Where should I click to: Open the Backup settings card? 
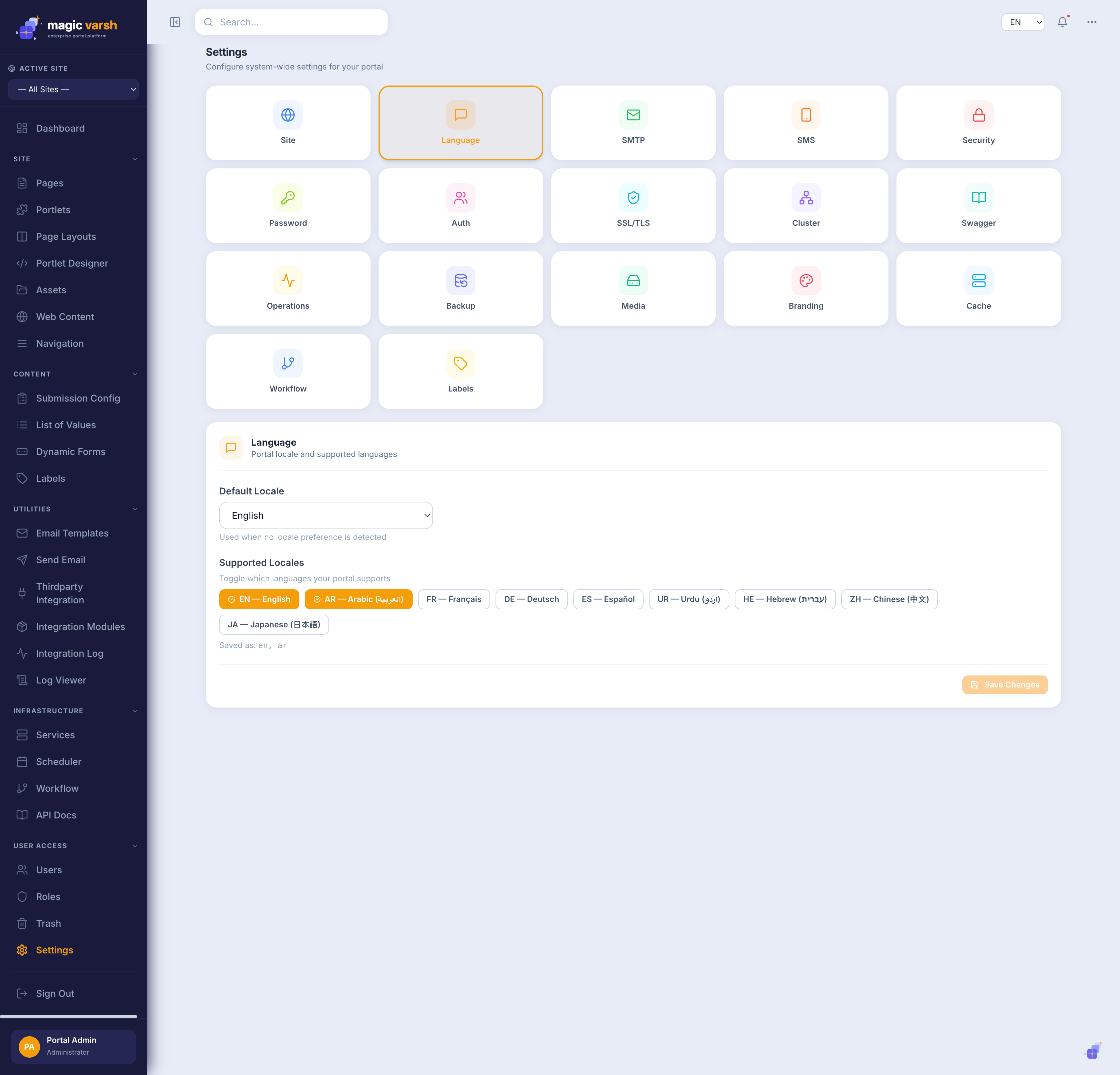click(460, 288)
